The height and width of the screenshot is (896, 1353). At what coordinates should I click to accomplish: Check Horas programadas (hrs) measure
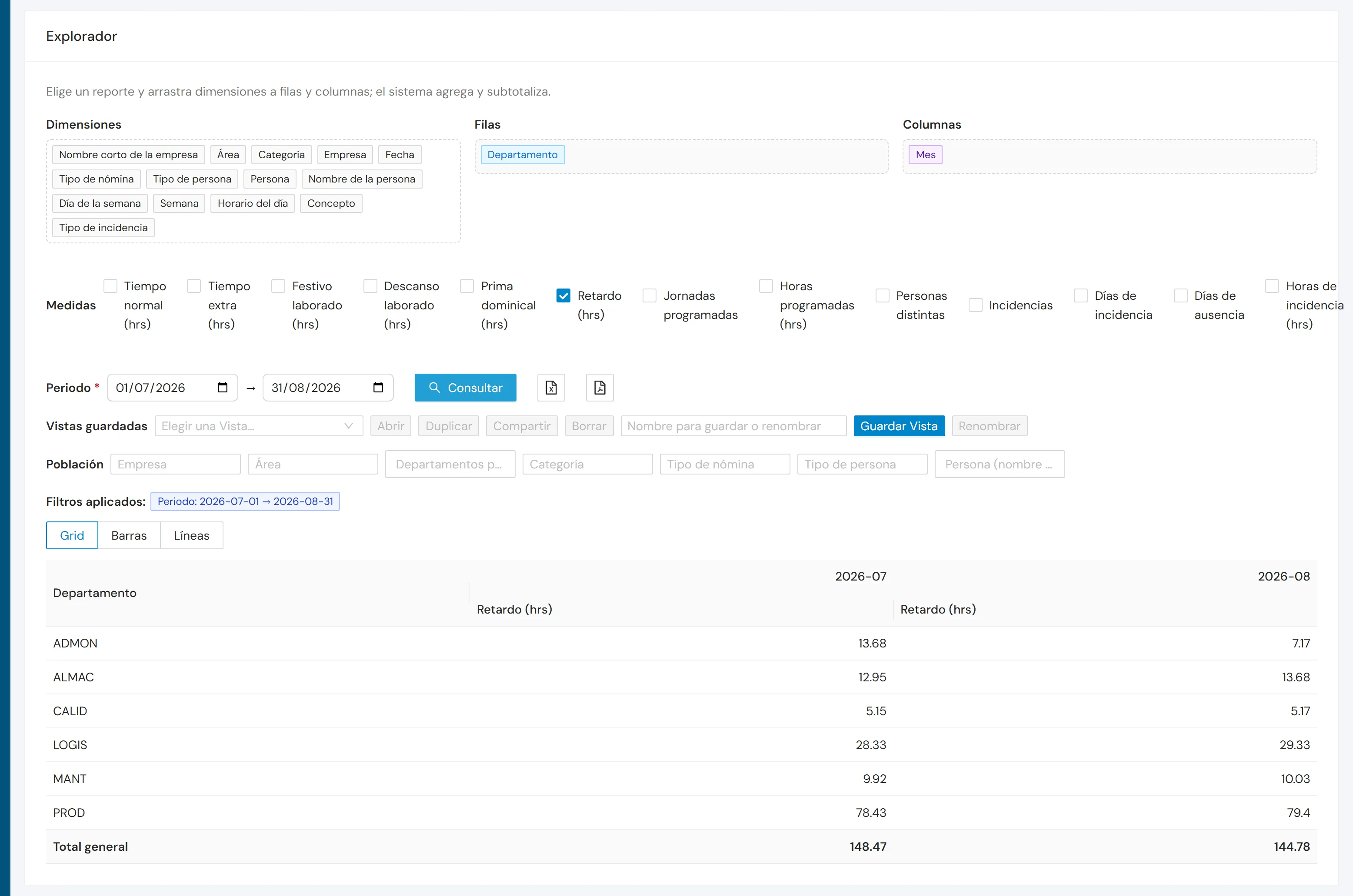tap(766, 286)
